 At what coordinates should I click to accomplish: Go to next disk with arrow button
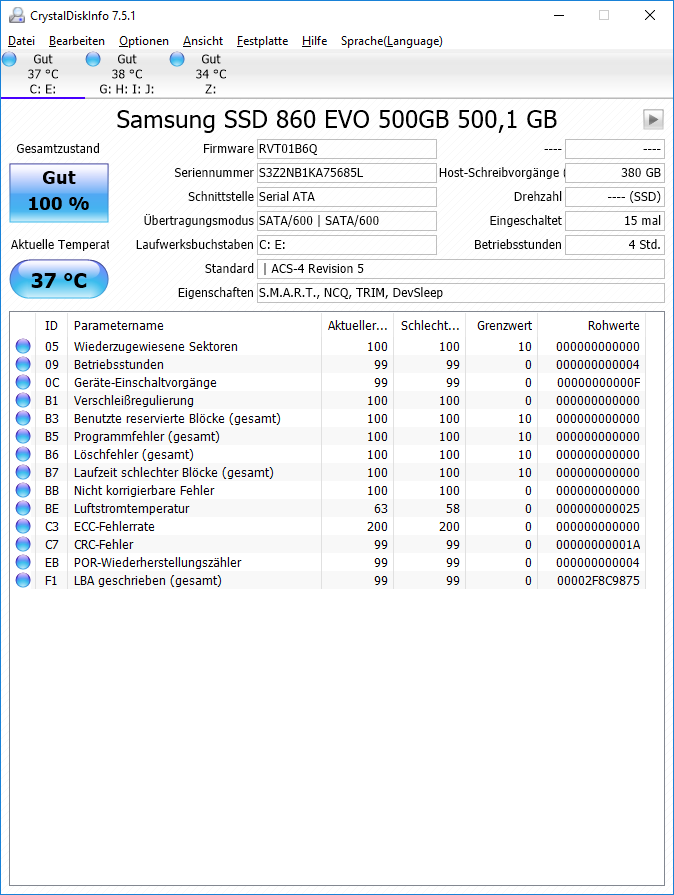coord(653,119)
